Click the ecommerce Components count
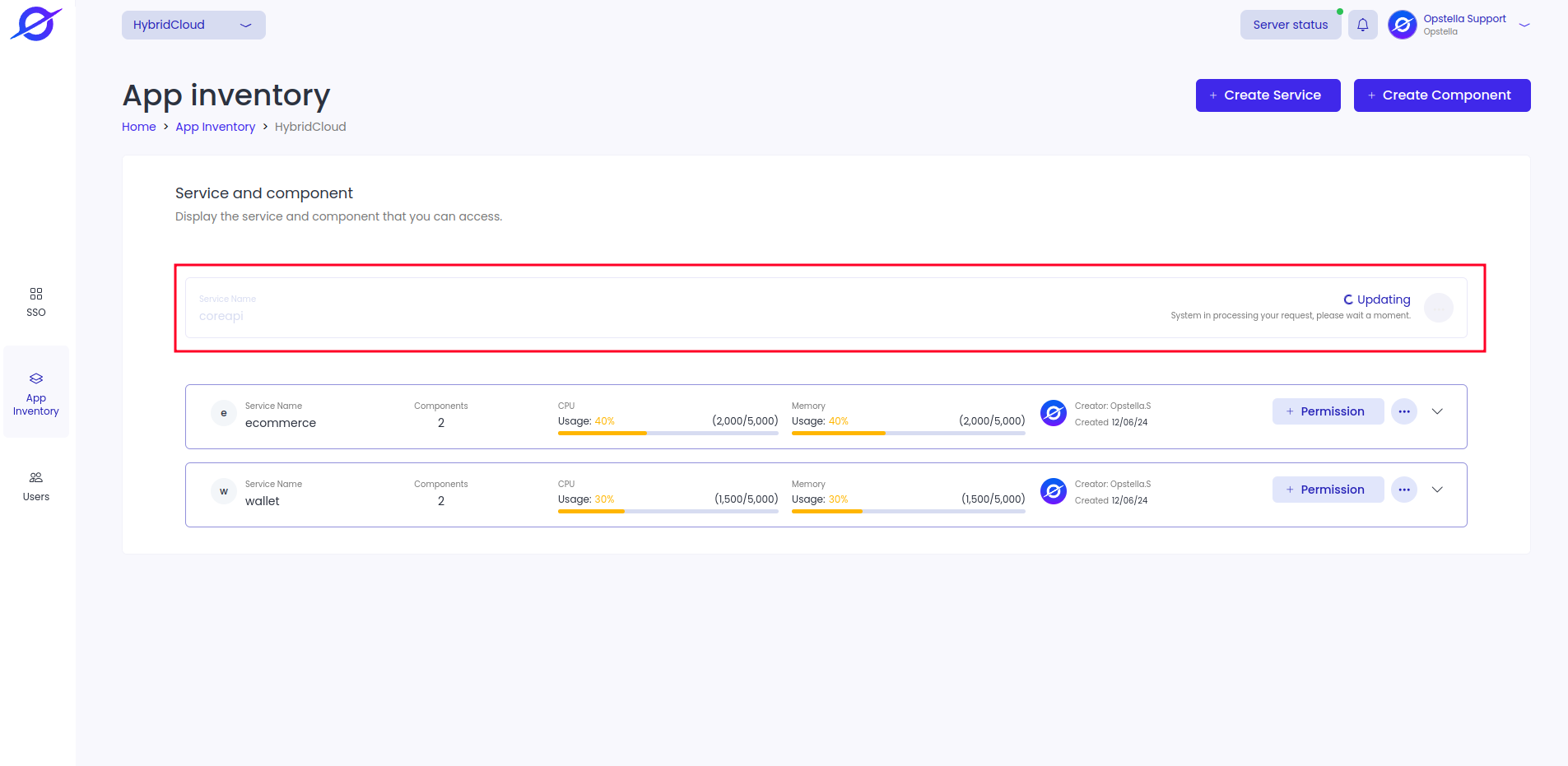The image size is (1568, 766). tap(441, 423)
